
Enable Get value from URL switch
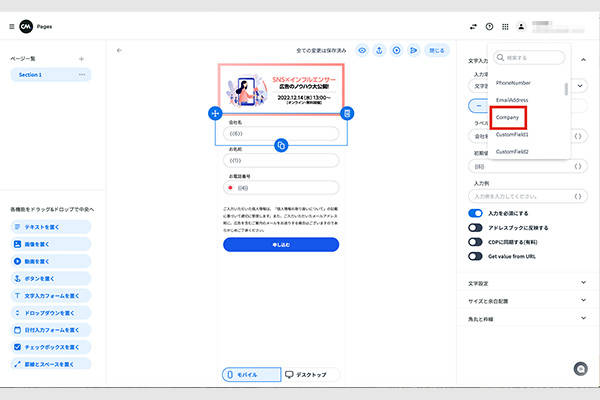(476, 255)
